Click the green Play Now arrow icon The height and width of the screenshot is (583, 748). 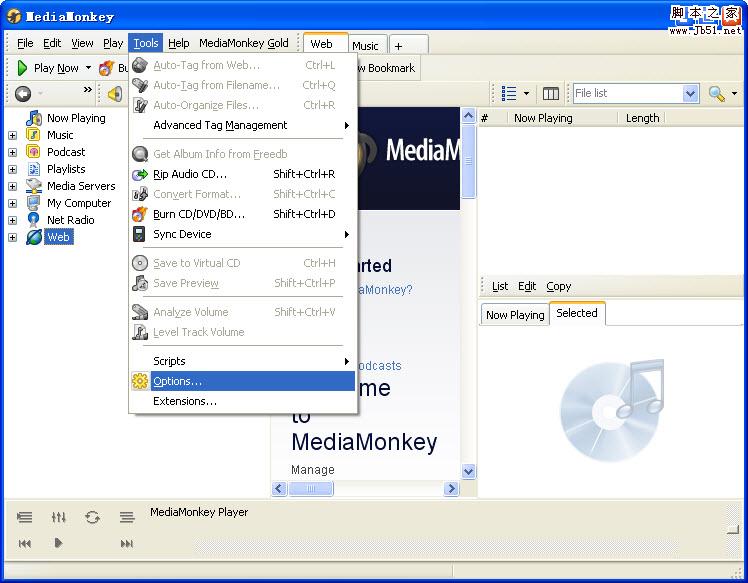pyautogui.click(x=22, y=68)
